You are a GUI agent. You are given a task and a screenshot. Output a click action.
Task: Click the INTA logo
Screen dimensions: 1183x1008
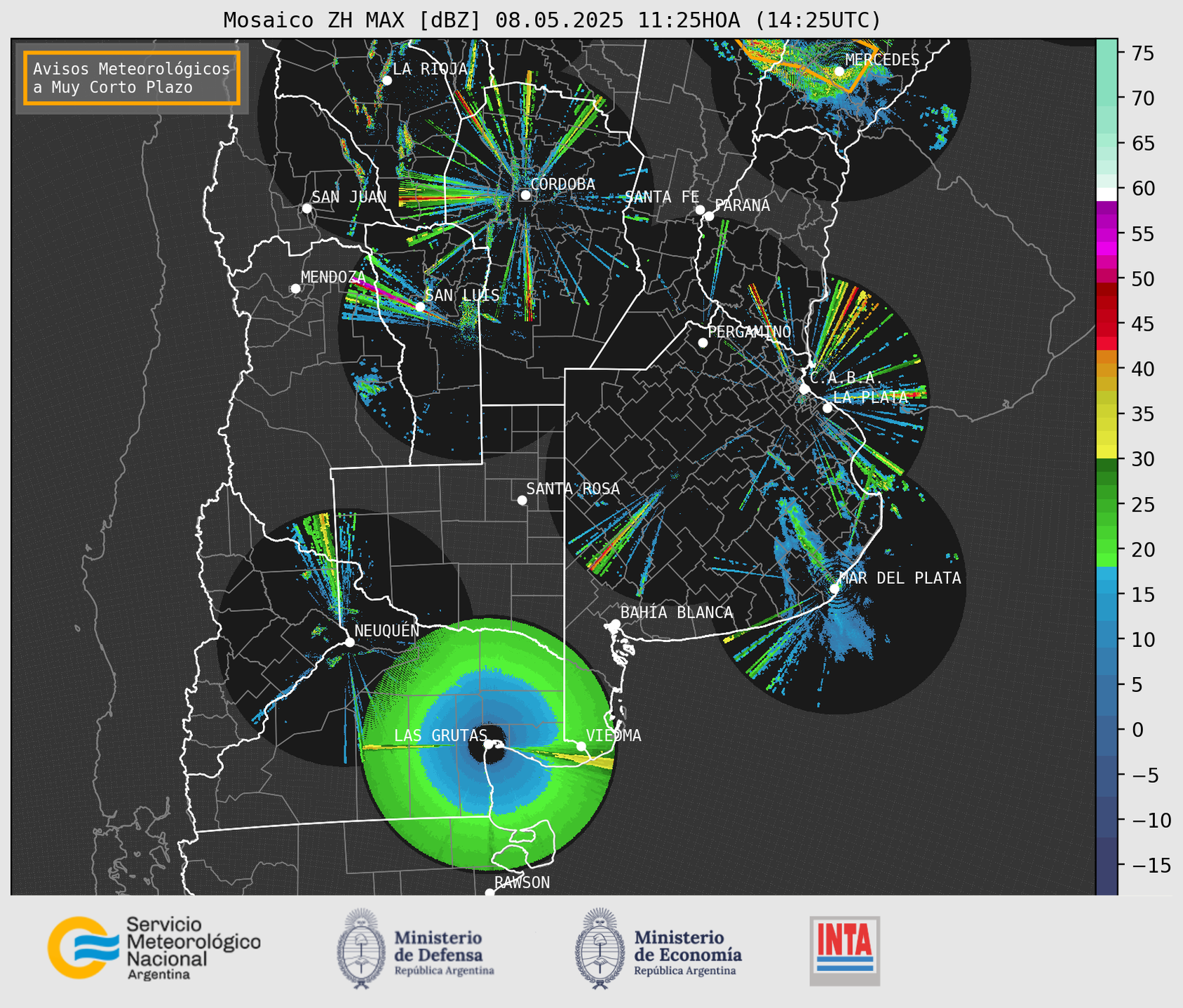click(844, 951)
